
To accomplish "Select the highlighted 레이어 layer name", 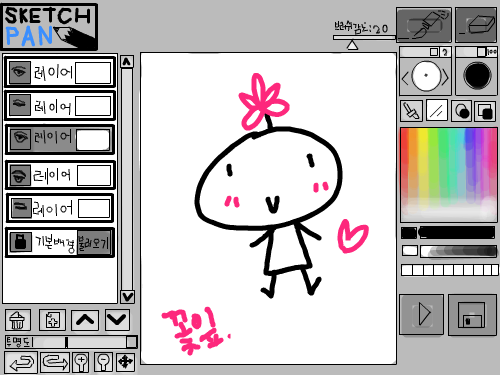I will (53, 137).
